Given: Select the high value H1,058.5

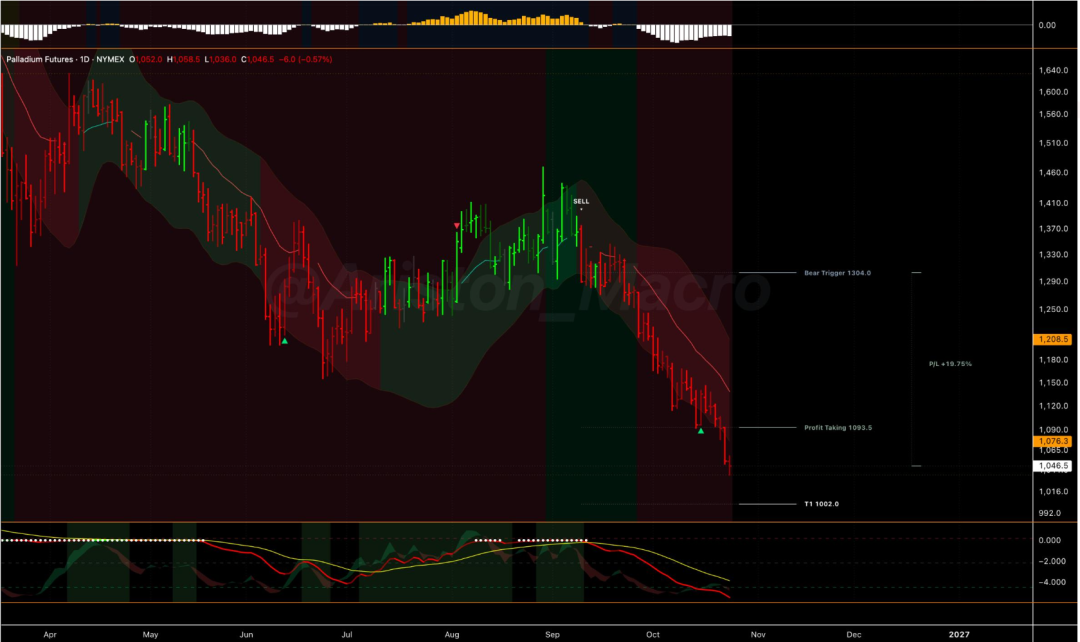Looking at the screenshot, I should point(183,59).
